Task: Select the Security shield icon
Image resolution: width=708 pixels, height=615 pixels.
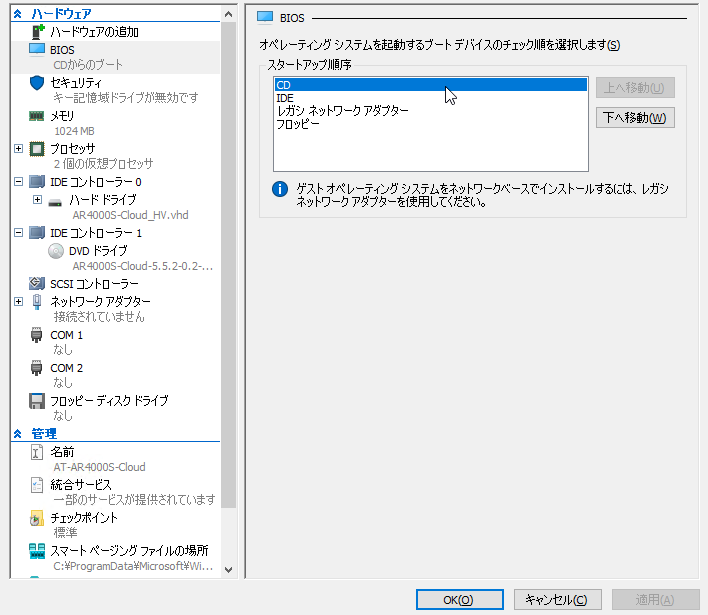Action: point(37,82)
